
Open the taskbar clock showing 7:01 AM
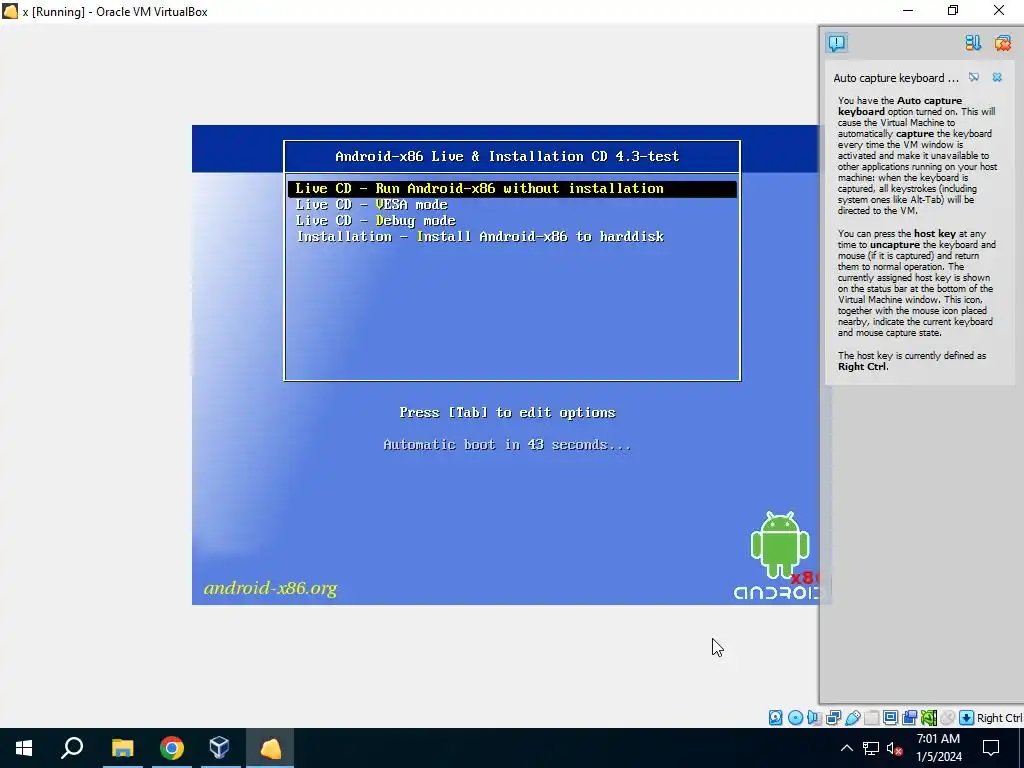click(x=938, y=748)
